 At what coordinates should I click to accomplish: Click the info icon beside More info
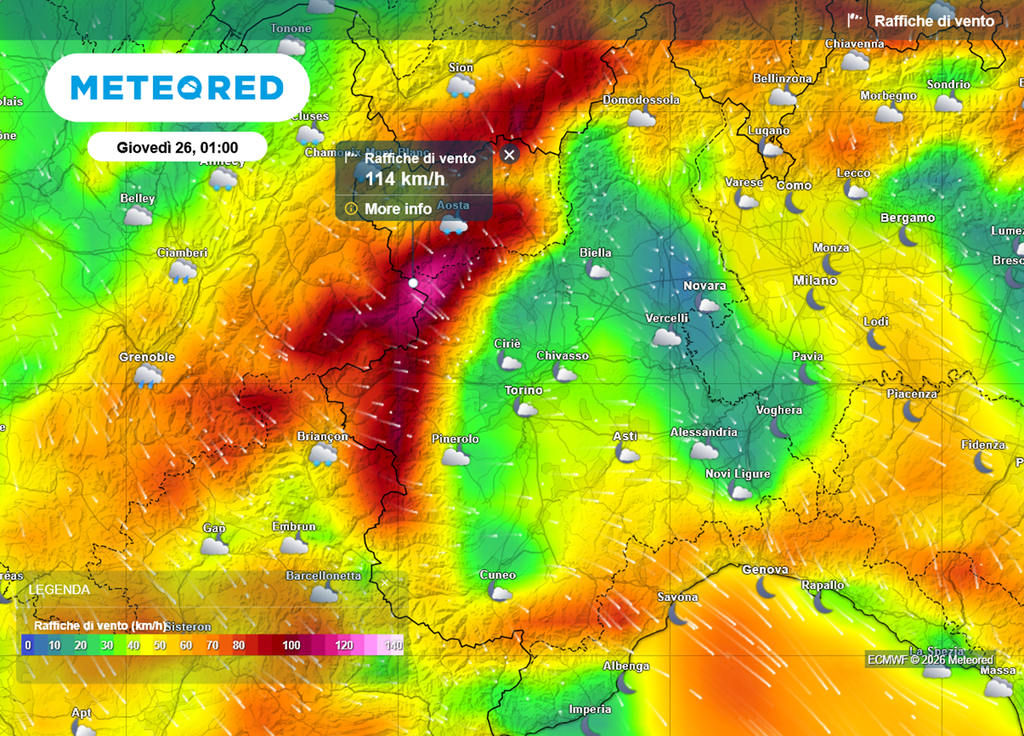click(x=351, y=209)
